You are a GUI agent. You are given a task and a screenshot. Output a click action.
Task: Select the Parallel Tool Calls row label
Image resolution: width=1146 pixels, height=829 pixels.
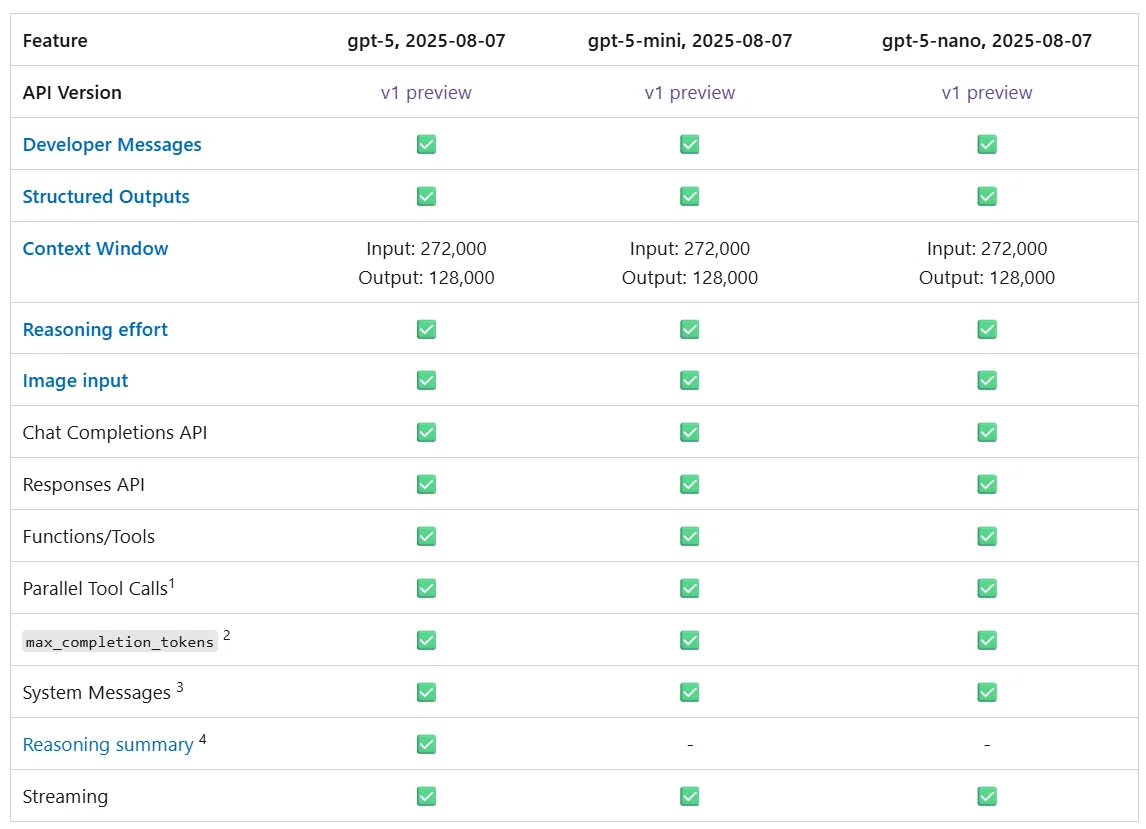pyautogui.click(x=95, y=588)
